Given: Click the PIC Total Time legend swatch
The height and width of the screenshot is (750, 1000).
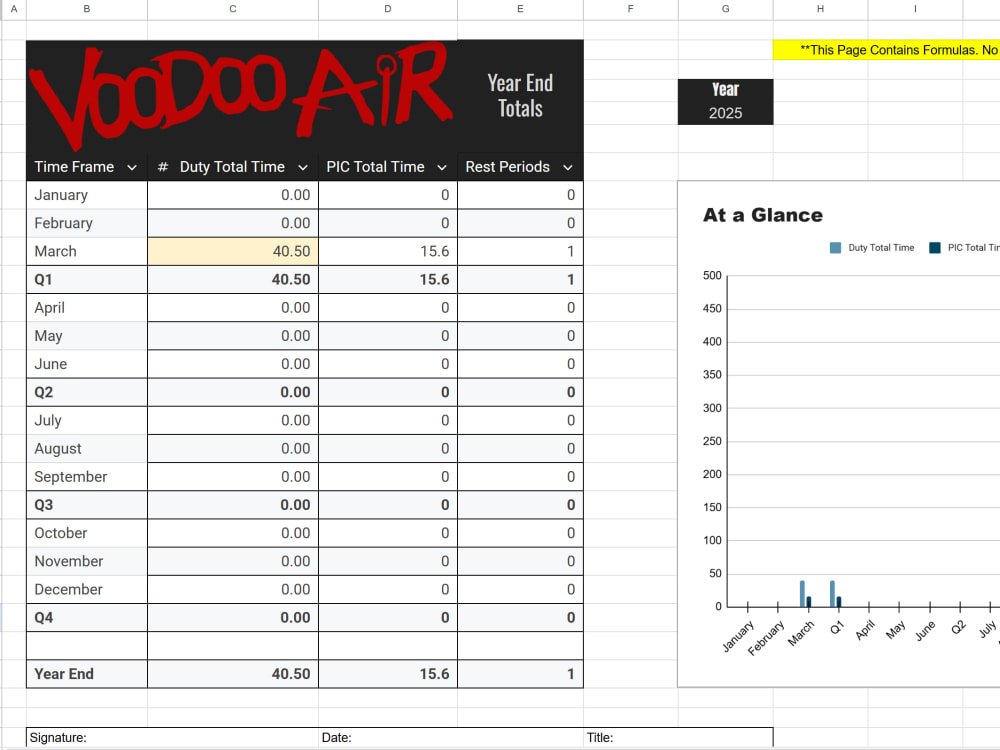Looking at the screenshot, I should [935, 247].
